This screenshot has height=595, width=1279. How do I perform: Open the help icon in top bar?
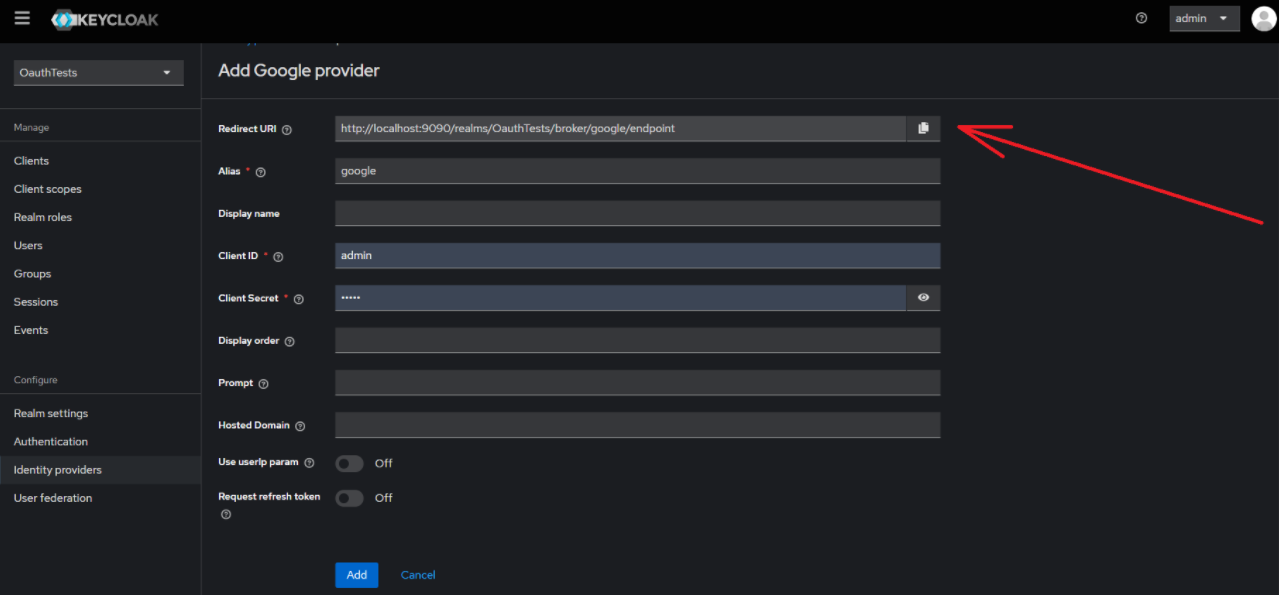(1141, 18)
